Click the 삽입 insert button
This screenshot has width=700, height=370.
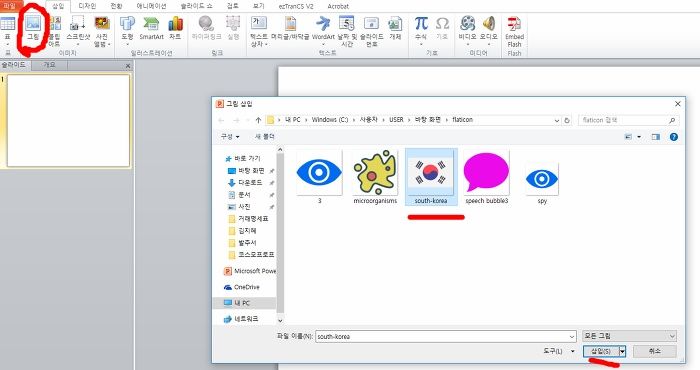[601, 351]
